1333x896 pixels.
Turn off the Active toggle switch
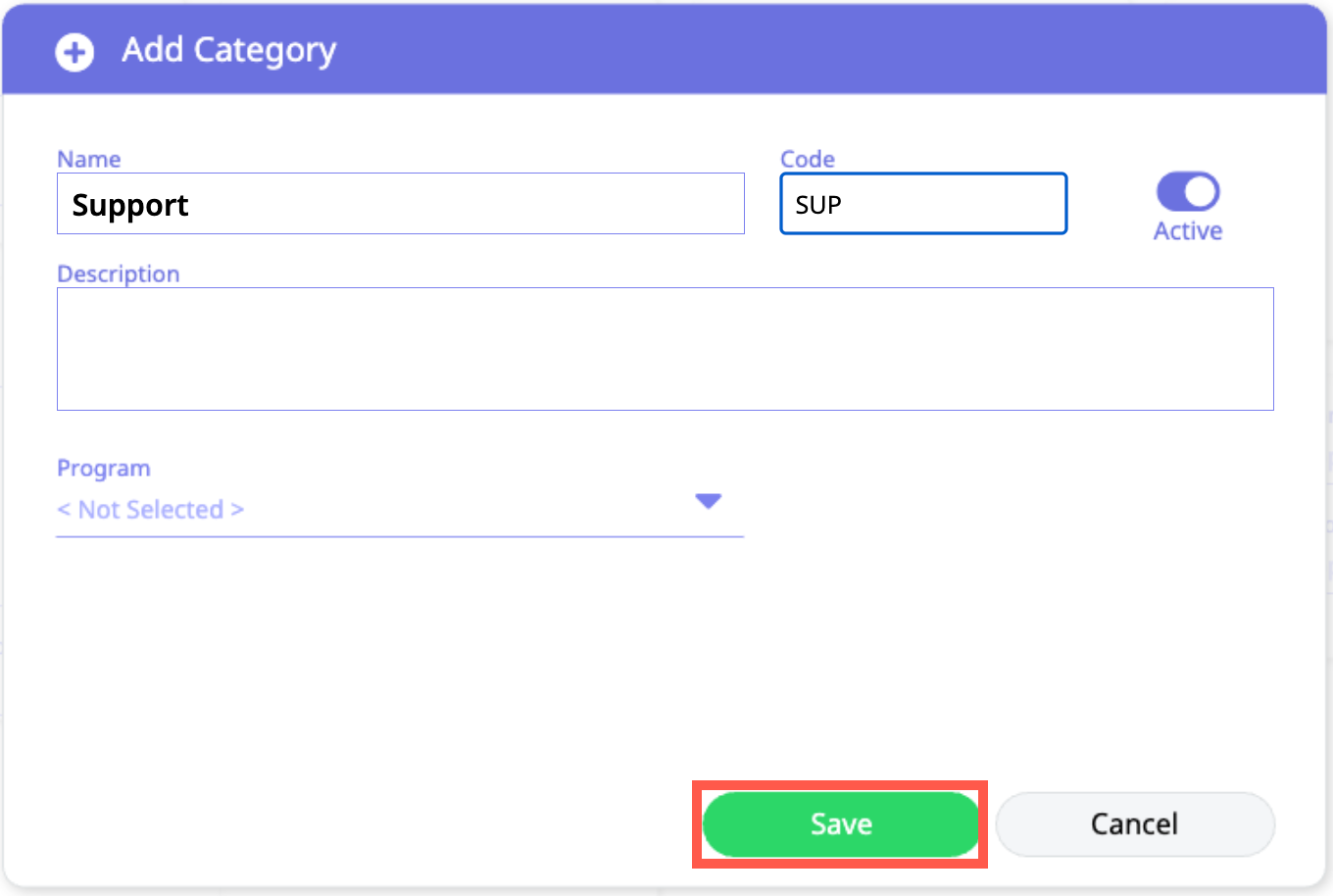pyautogui.click(x=1188, y=192)
